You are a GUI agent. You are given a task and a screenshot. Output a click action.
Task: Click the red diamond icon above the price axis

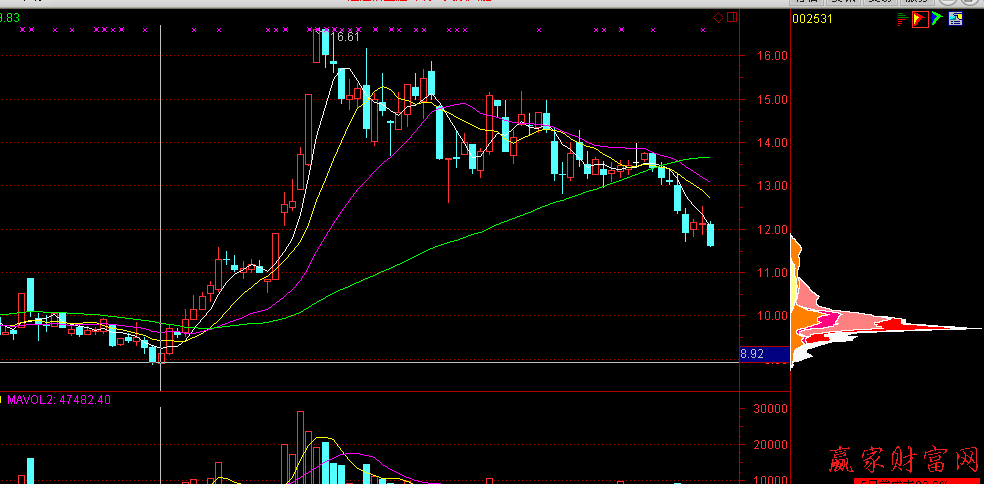(718, 18)
